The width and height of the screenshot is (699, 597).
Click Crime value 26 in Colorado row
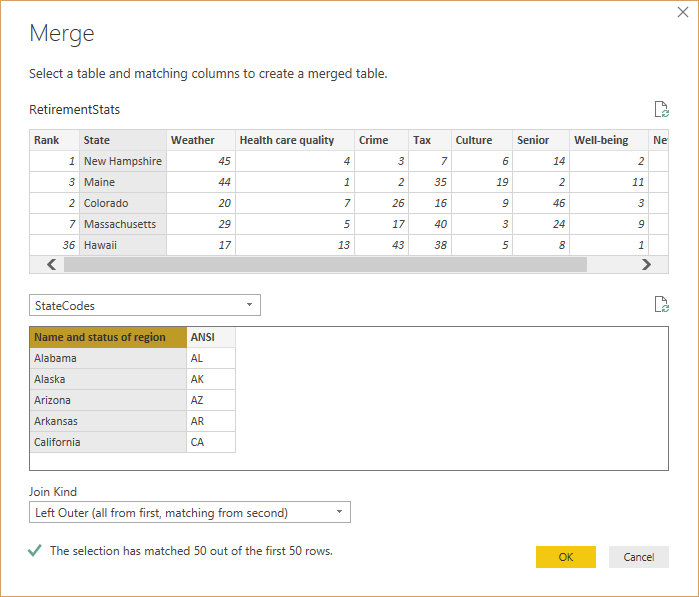[x=382, y=203]
